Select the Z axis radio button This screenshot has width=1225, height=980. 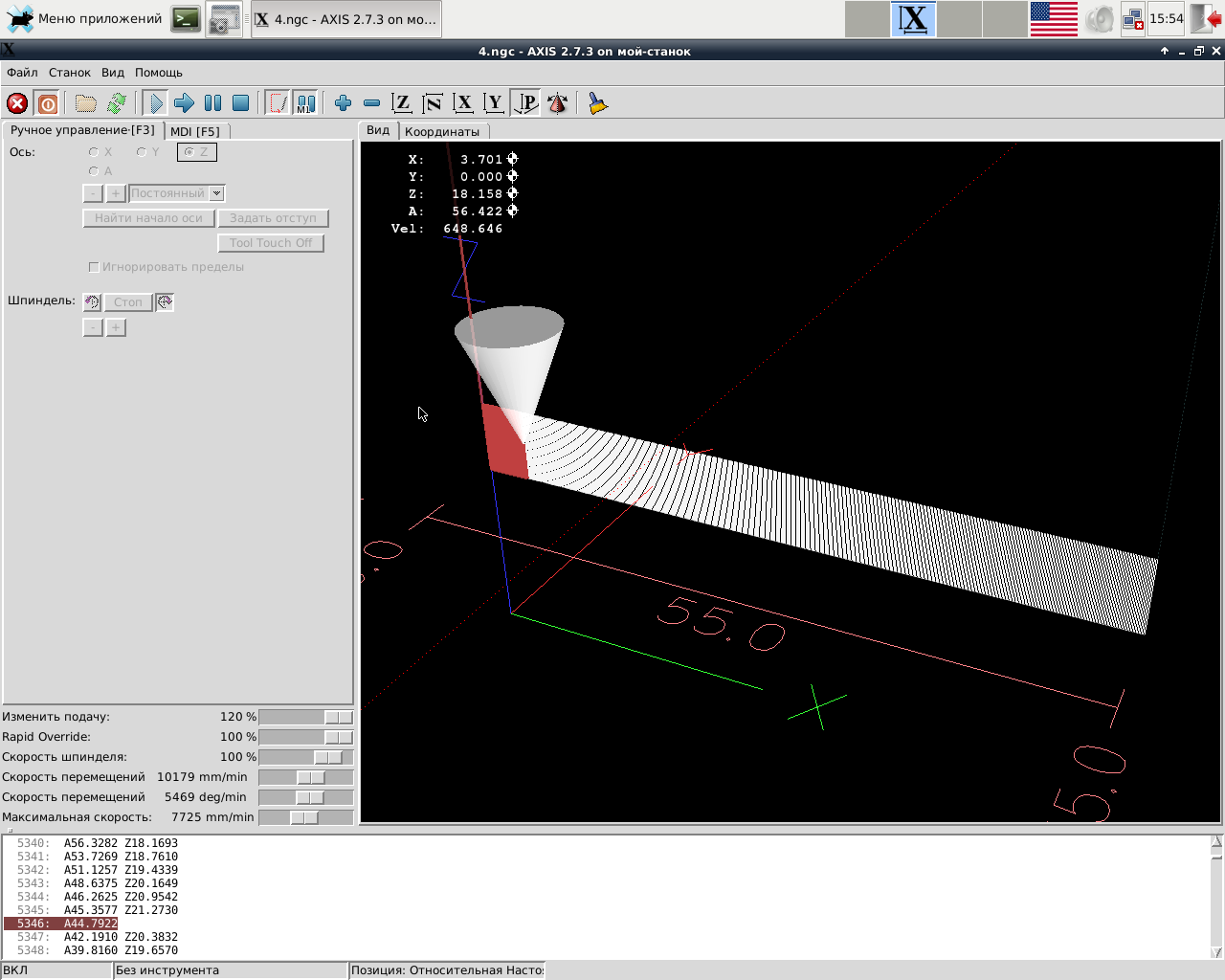pos(189,152)
